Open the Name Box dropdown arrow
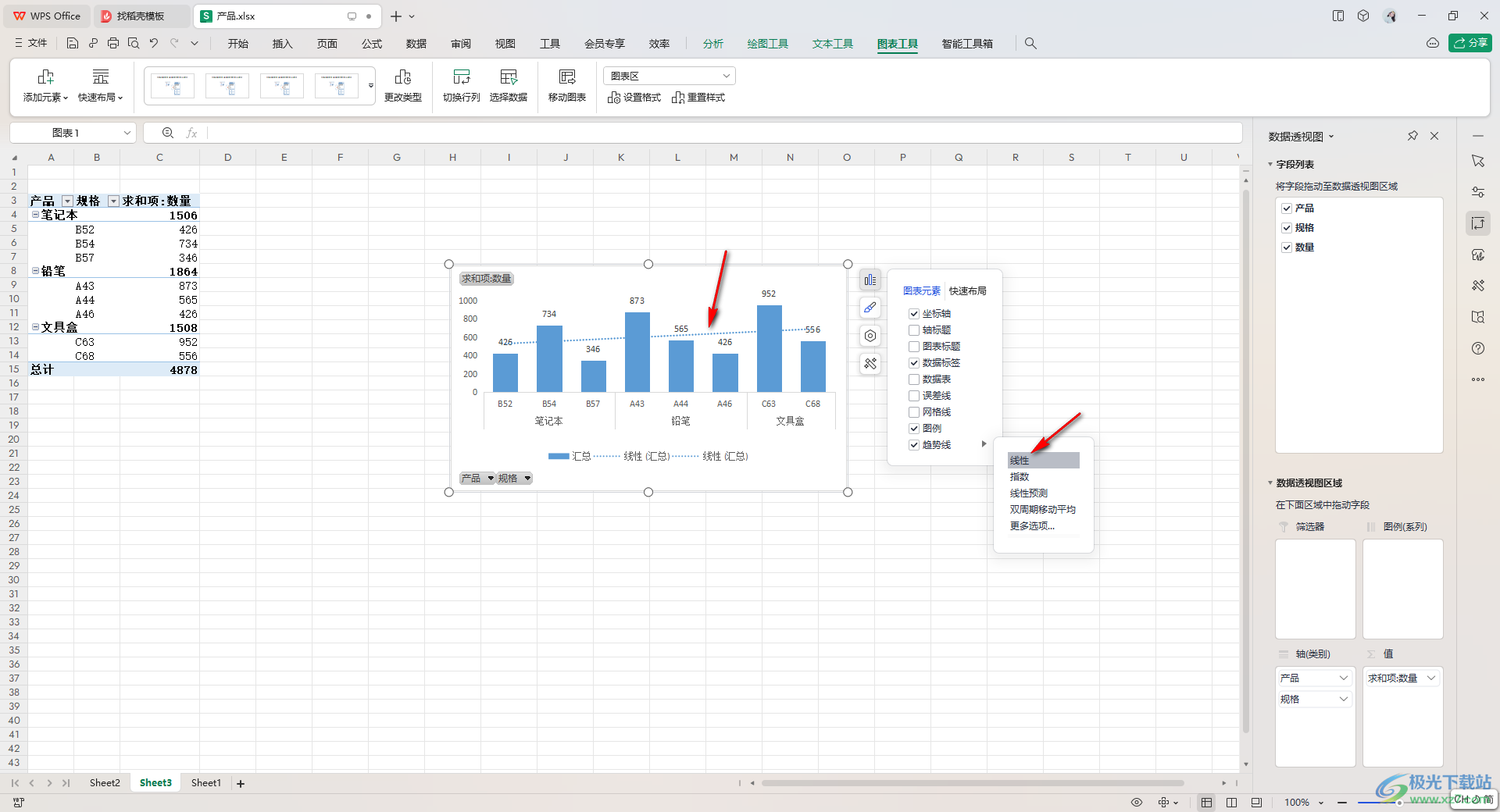The image size is (1500, 812). (x=127, y=134)
